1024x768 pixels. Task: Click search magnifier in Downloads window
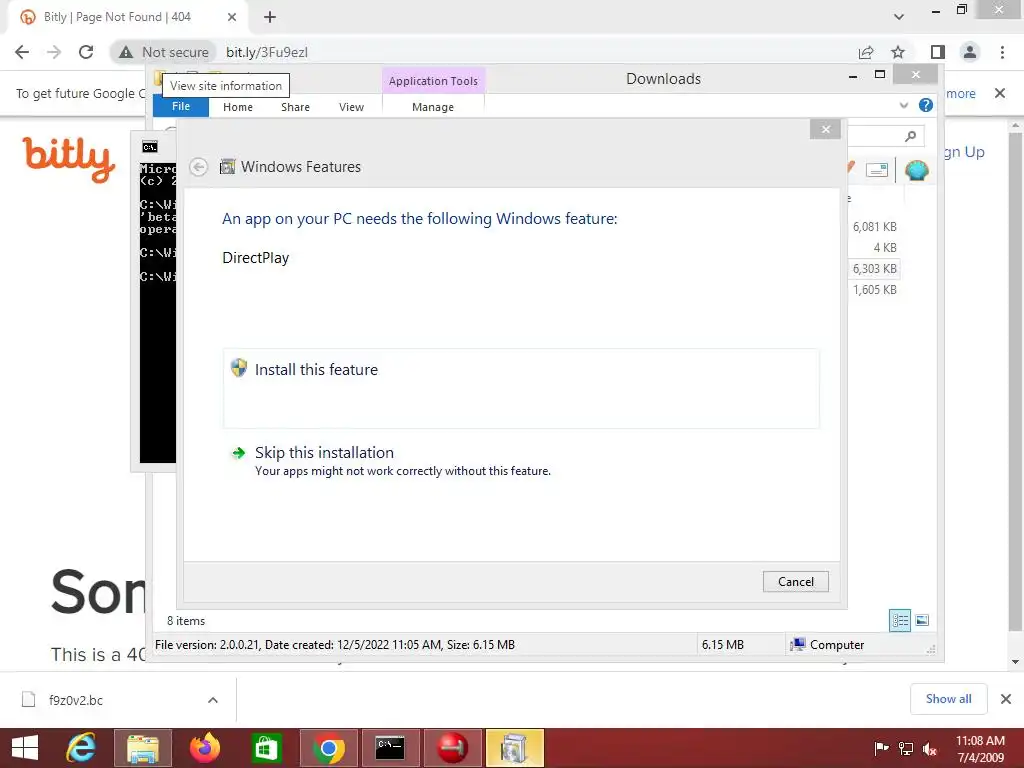point(910,136)
